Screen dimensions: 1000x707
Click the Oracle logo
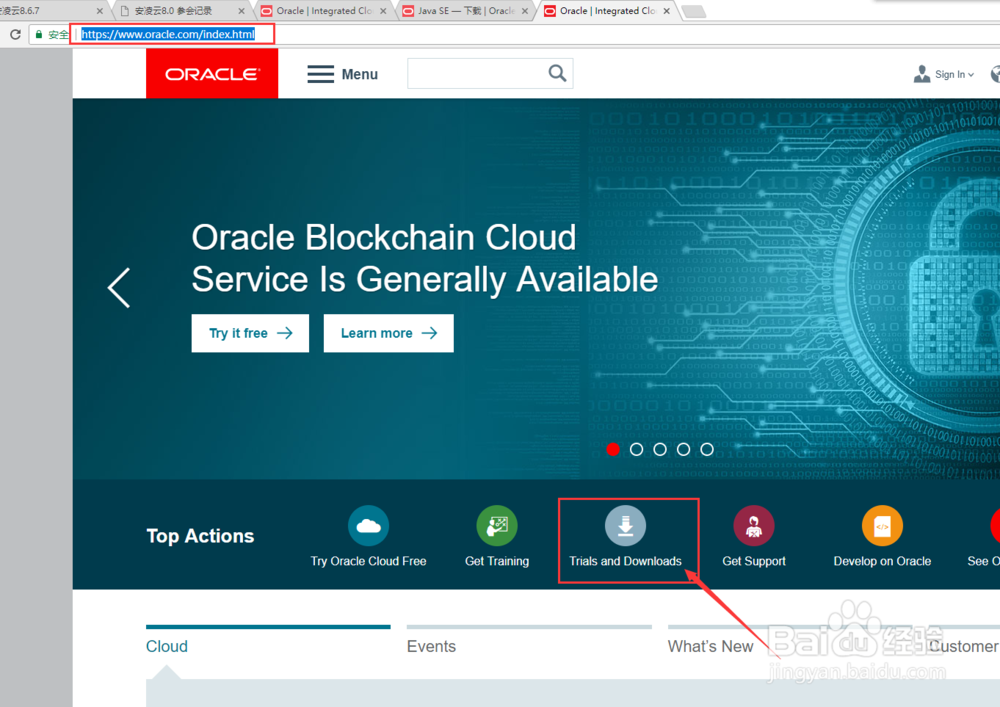[212, 74]
